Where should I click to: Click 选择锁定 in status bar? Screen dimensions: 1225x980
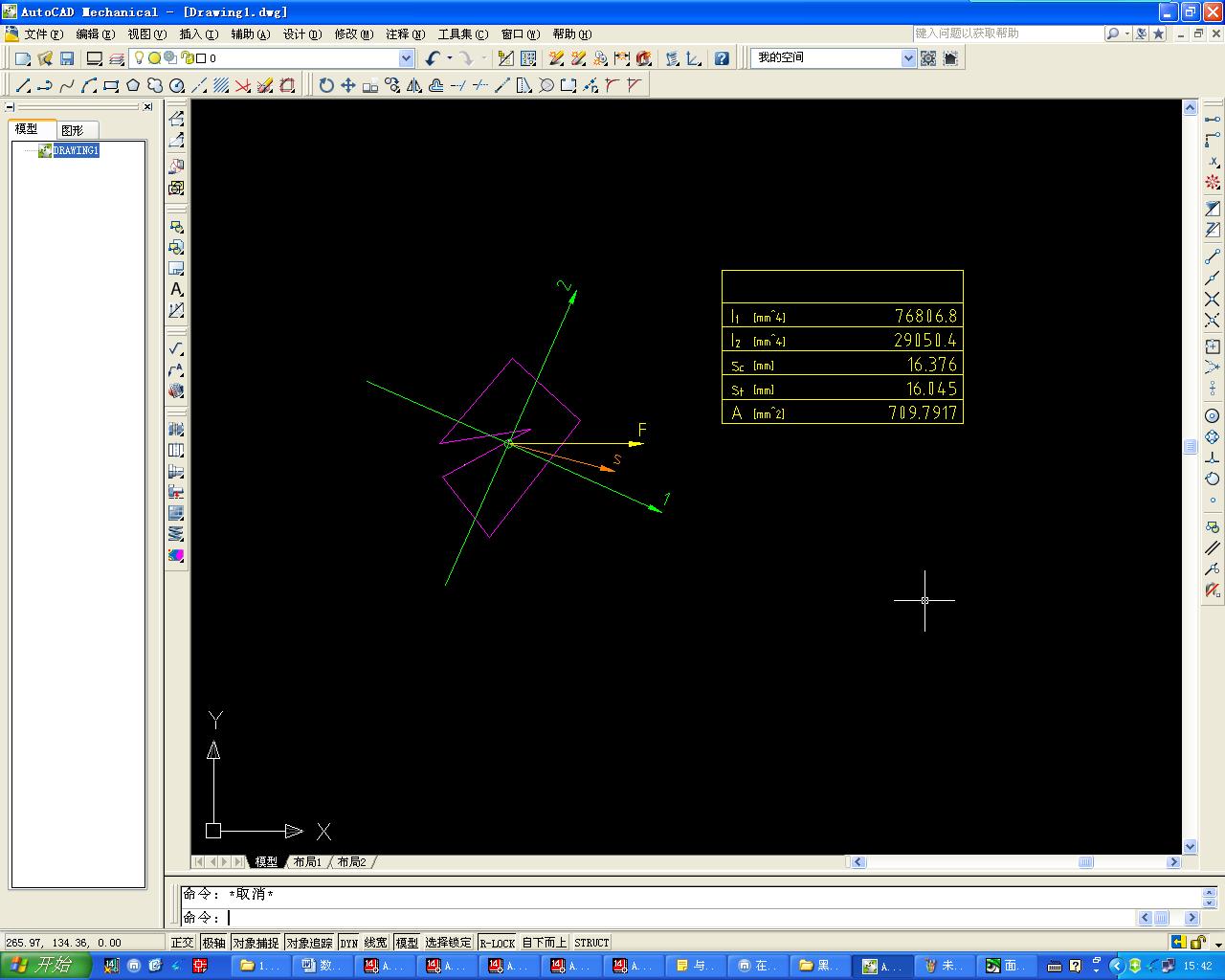pos(449,943)
